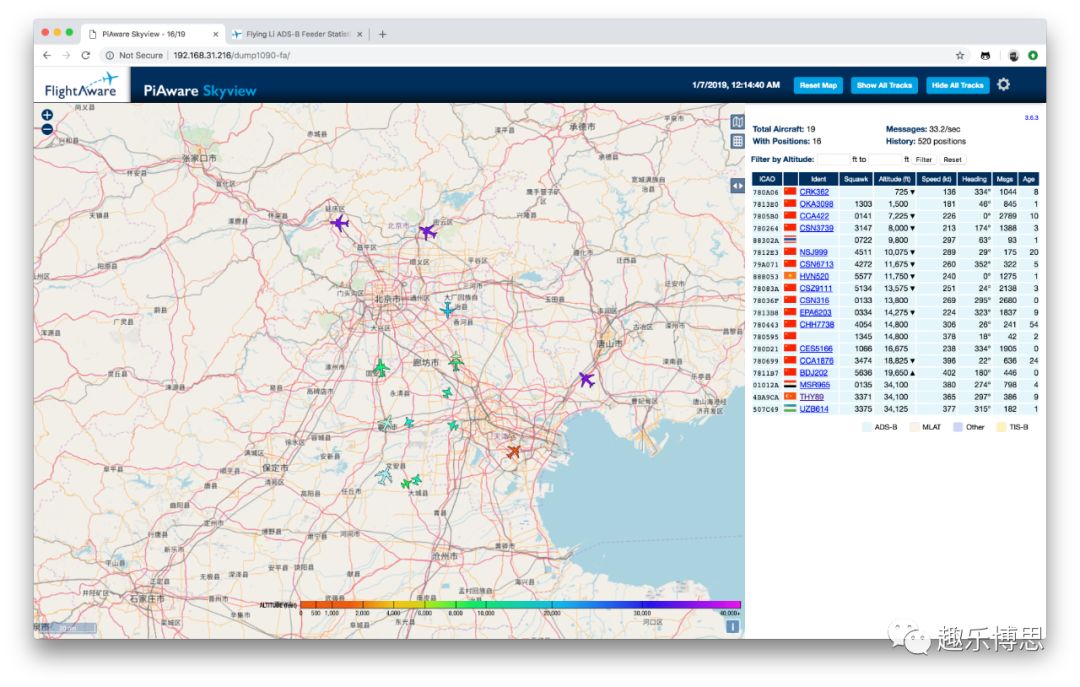Image resolution: width=1080 pixels, height=687 pixels.
Task: Open the settings gear in the header
Action: click(1004, 85)
